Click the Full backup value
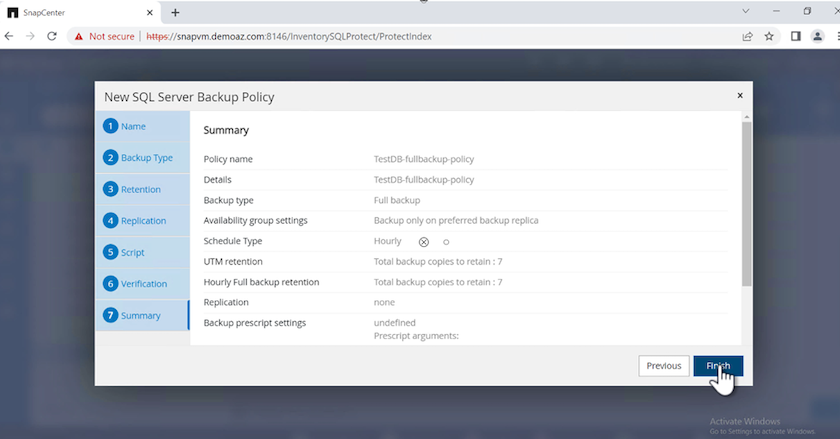 pyautogui.click(x=397, y=200)
